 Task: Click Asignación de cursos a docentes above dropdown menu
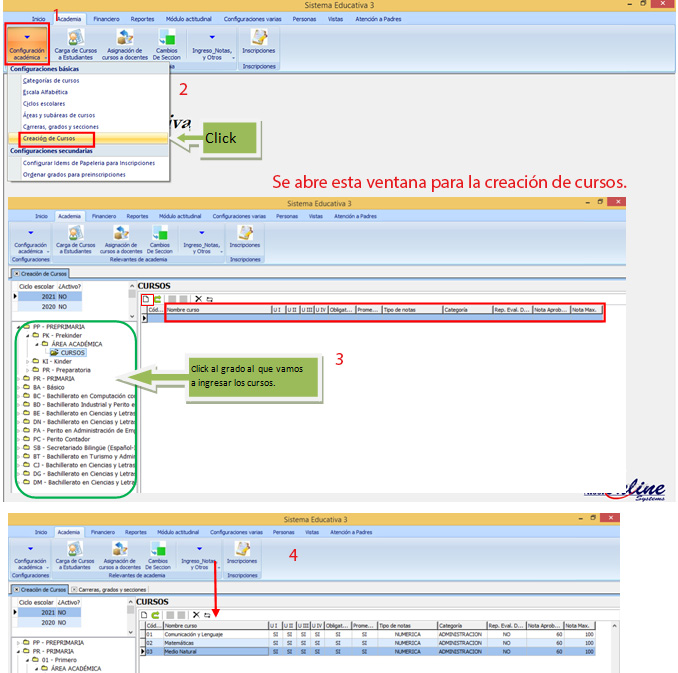tap(122, 46)
